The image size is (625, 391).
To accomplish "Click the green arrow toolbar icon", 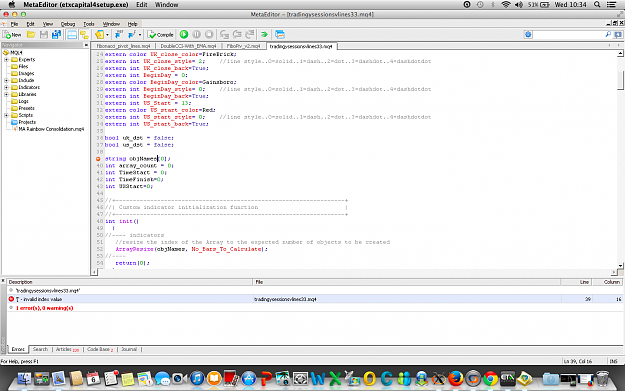I will pos(264,35).
